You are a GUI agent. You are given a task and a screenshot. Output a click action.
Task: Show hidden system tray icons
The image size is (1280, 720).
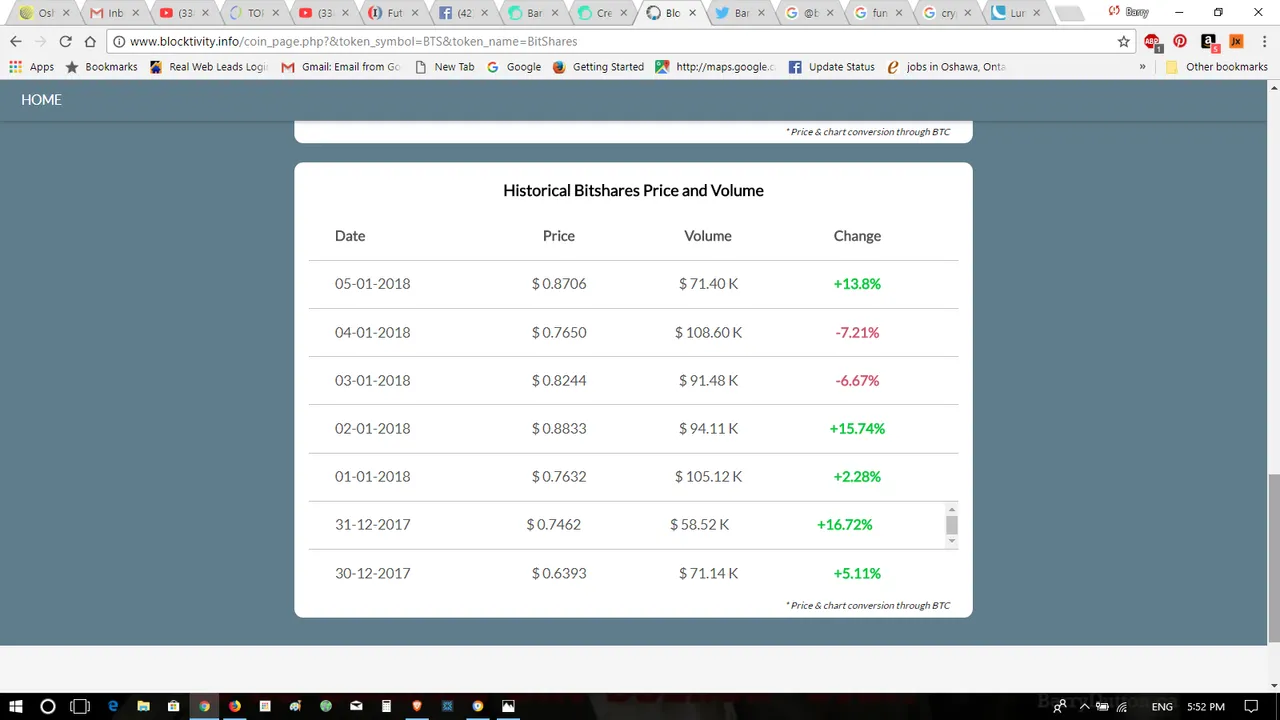[1083, 707]
